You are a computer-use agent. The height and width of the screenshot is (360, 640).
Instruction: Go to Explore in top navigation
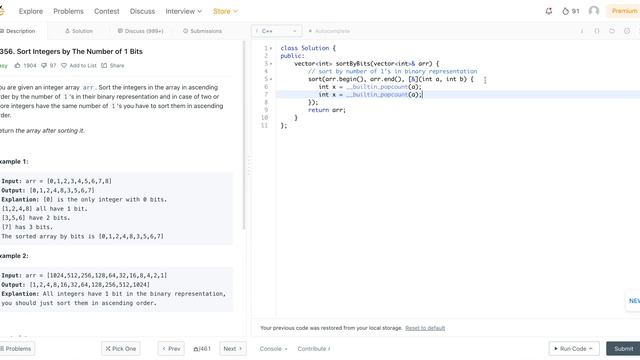(31, 11)
